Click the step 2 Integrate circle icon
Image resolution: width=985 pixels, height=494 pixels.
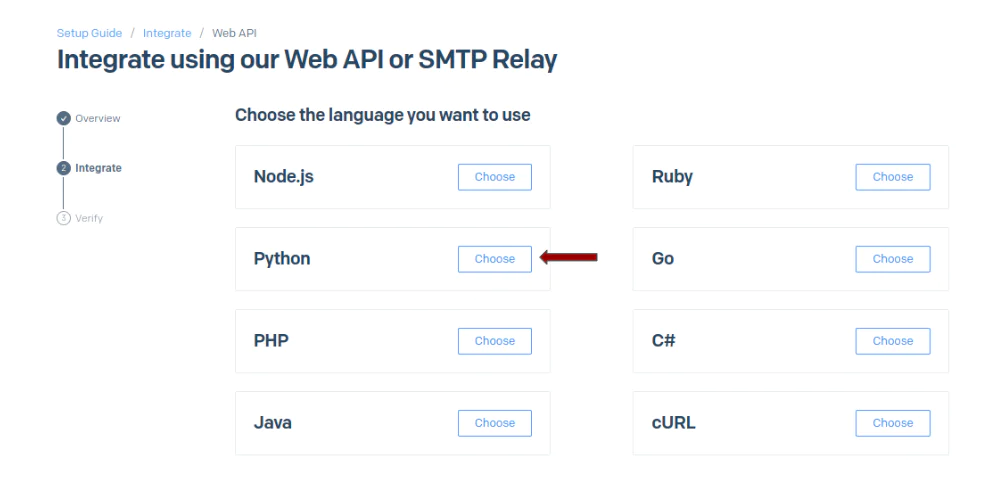63,168
